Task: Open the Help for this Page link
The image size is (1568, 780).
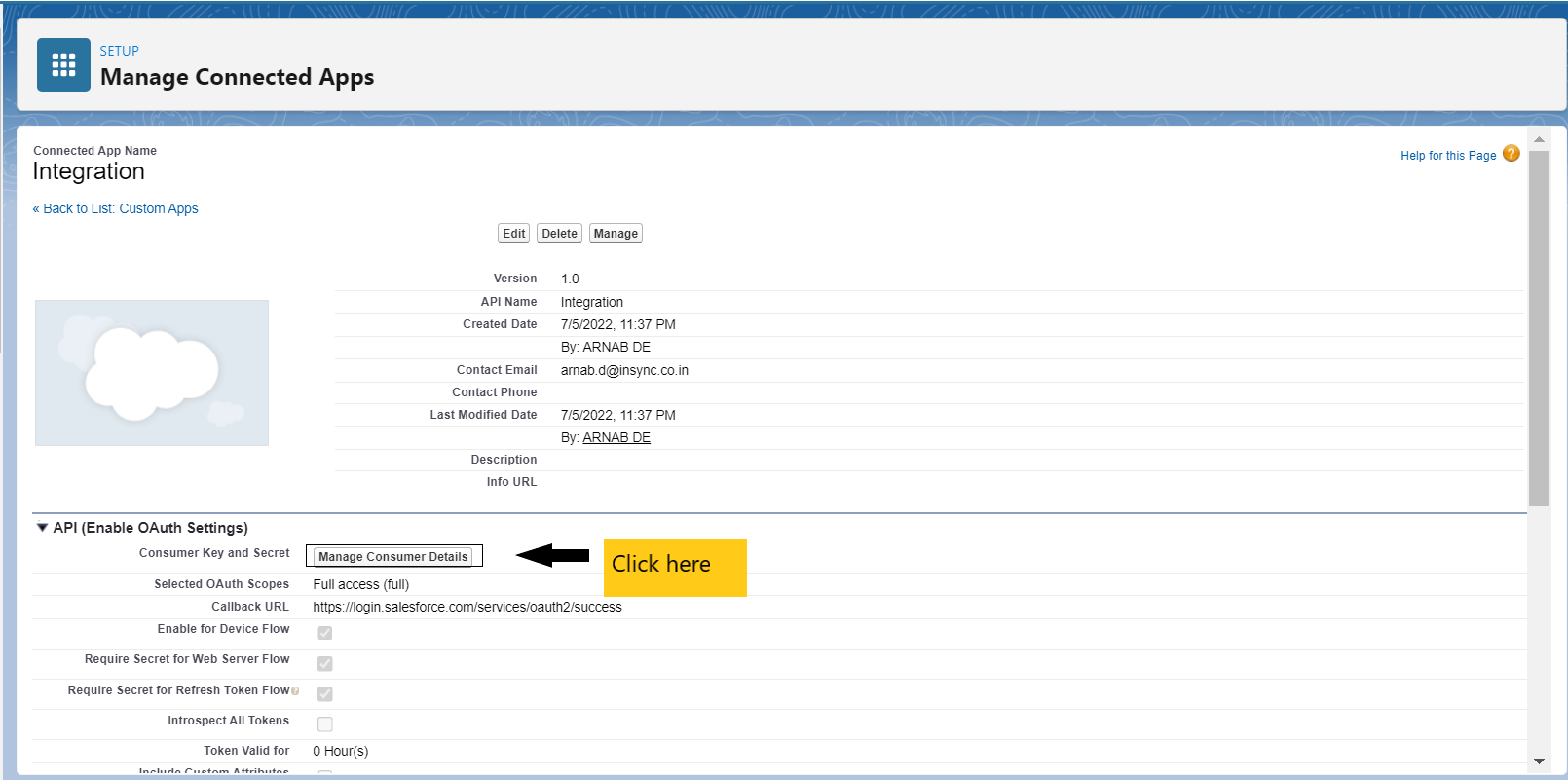Action: tap(1448, 156)
